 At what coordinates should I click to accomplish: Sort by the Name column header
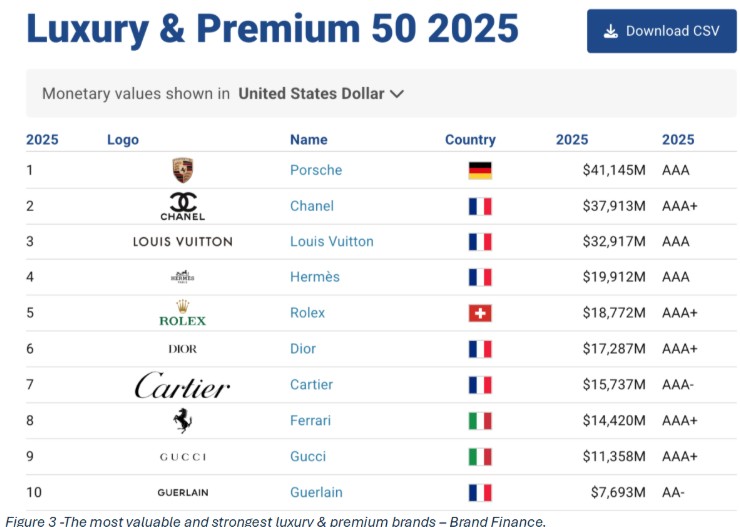tap(309, 140)
